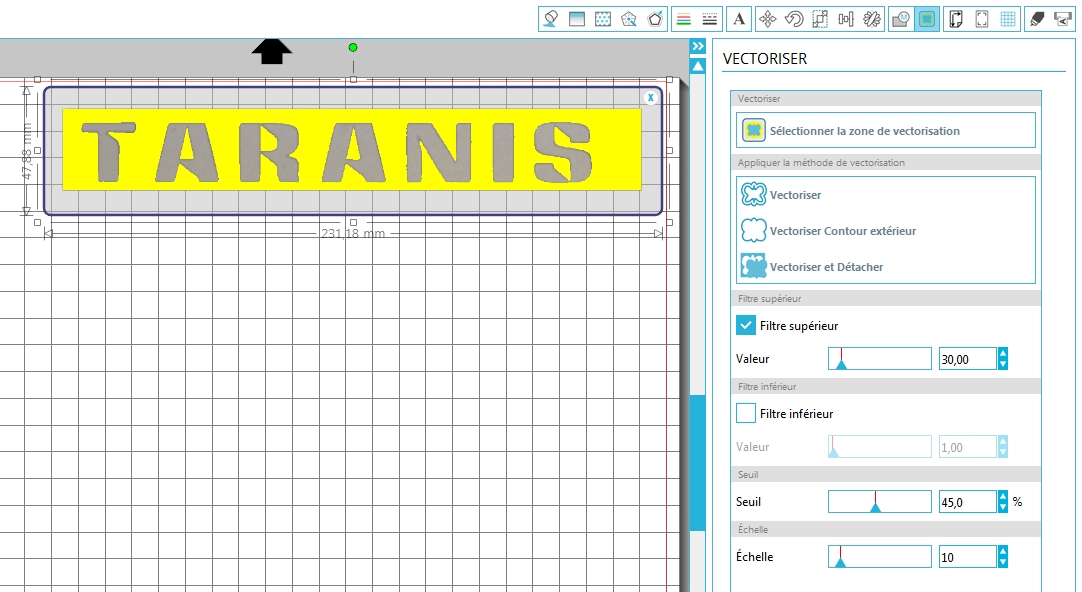
Task: Click the 47,88 mm height dimension label
Action: (27, 150)
